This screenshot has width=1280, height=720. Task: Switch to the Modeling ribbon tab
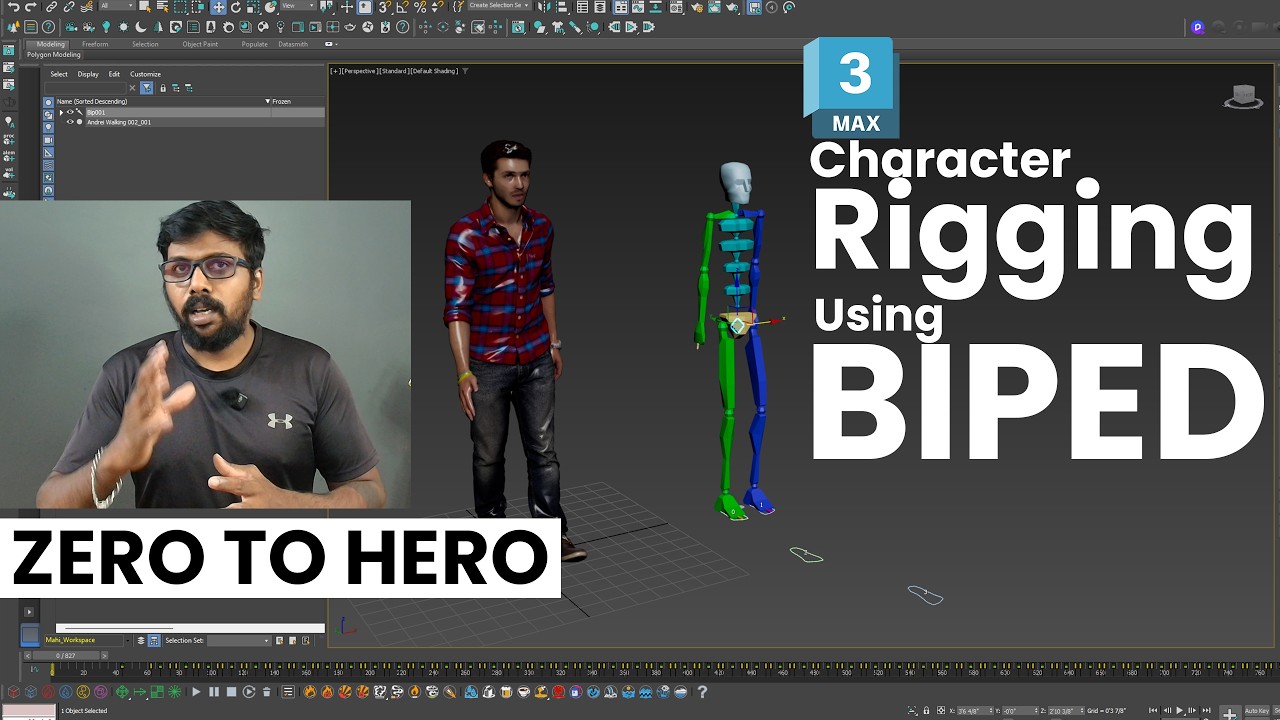[x=50, y=44]
